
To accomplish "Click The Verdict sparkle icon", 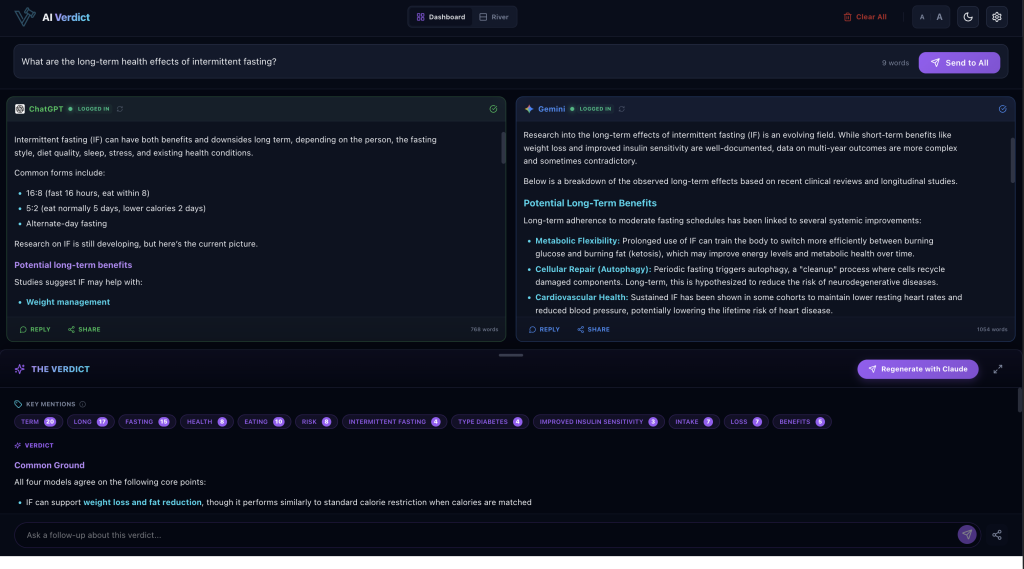I will tap(20, 369).
